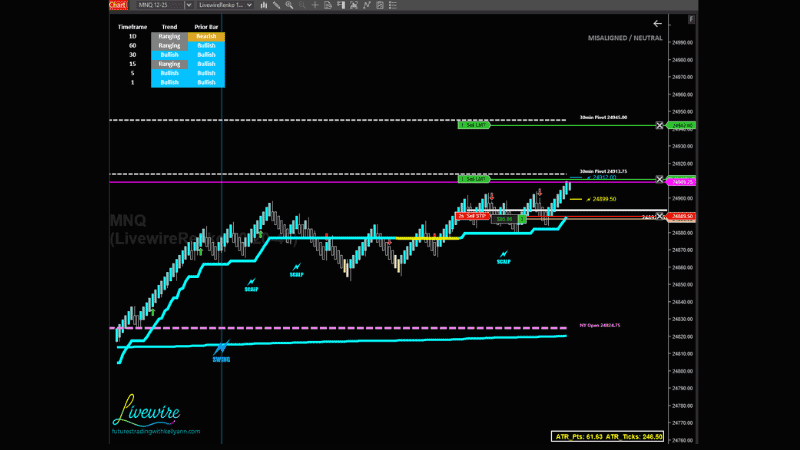This screenshot has width=800, height=450.
Task: Click the left-pointing white arrow icon
Action: pyautogui.click(x=657, y=23)
